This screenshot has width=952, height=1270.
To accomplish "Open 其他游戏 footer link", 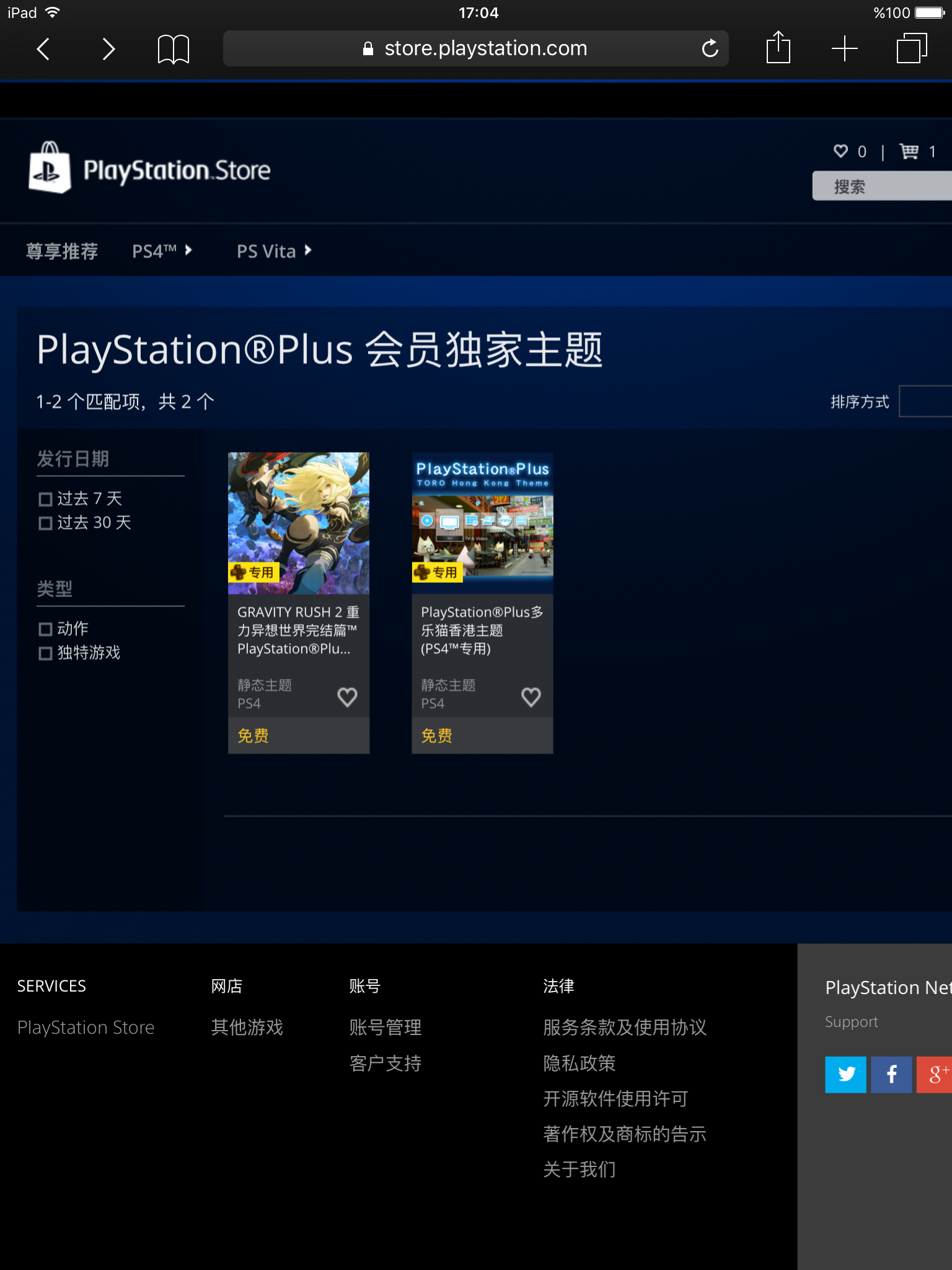I will point(247,1028).
